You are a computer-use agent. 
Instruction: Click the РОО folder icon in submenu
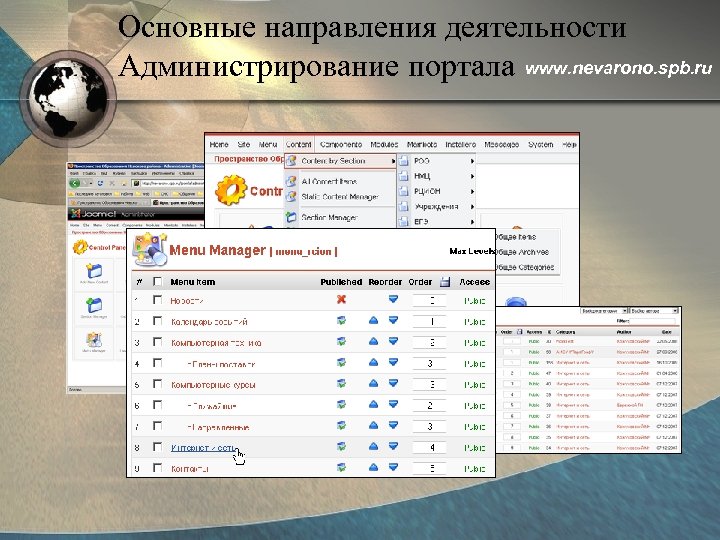pos(403,161)
